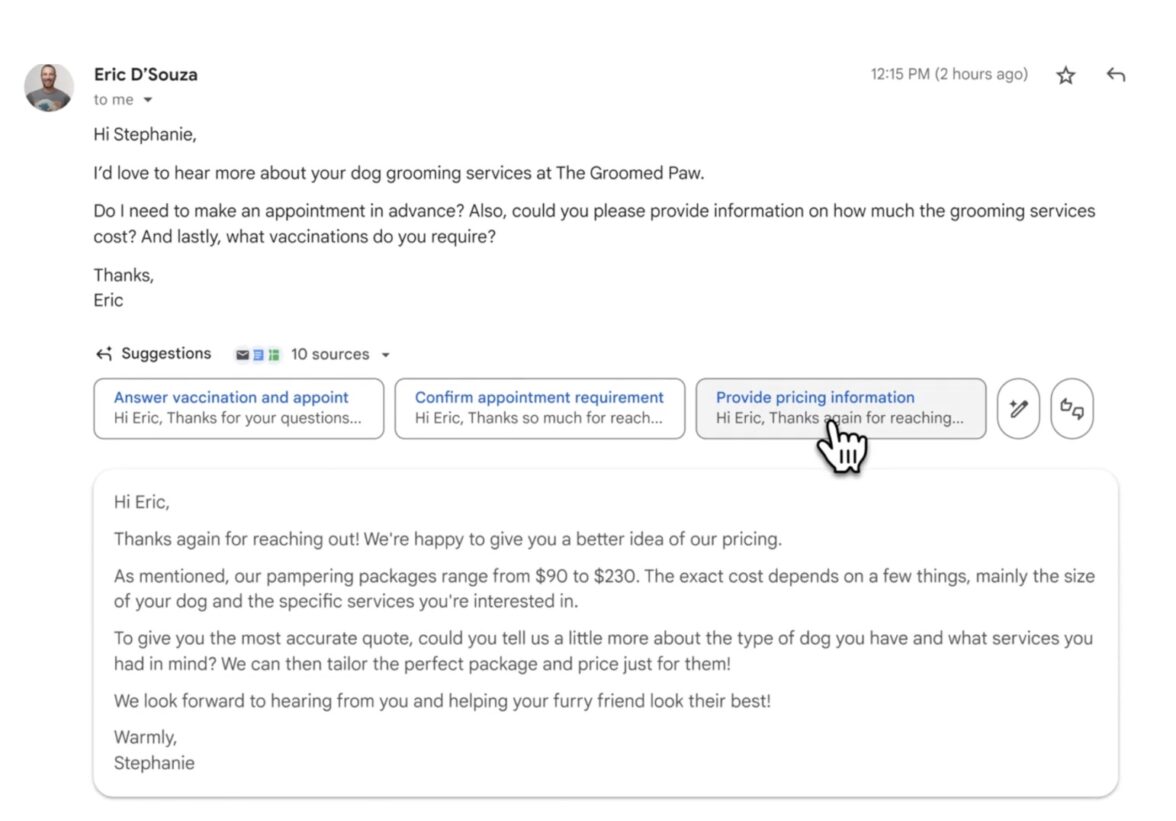Click the 'Warmly, Stephanie' signature in draft
Screen dimensions: 1176x821
154,750
